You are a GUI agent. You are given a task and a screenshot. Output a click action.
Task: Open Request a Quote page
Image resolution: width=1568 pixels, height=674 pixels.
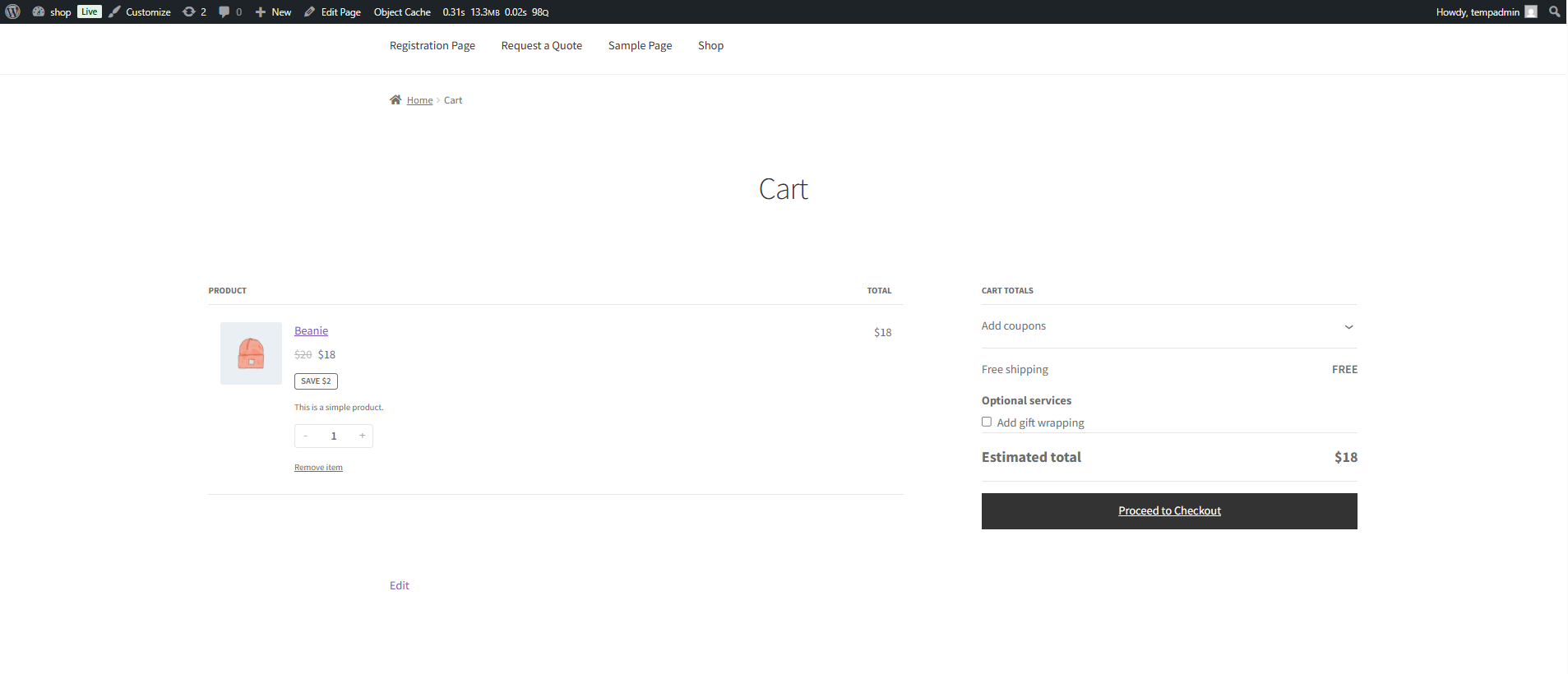(542, 45)
